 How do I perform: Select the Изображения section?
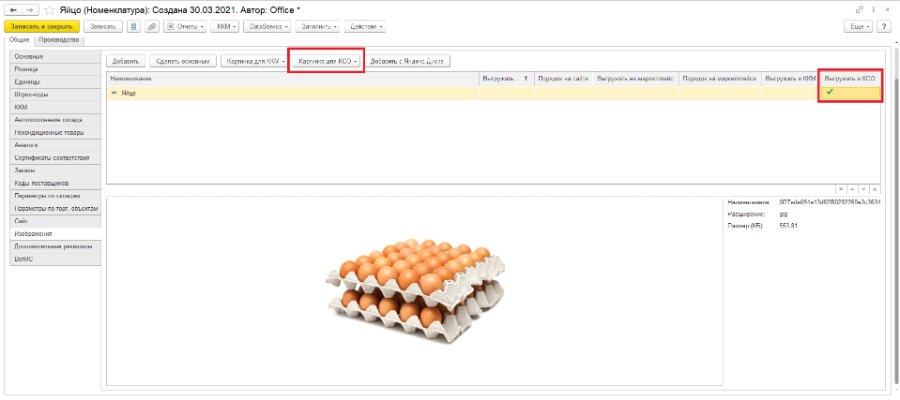coord(56,234)
